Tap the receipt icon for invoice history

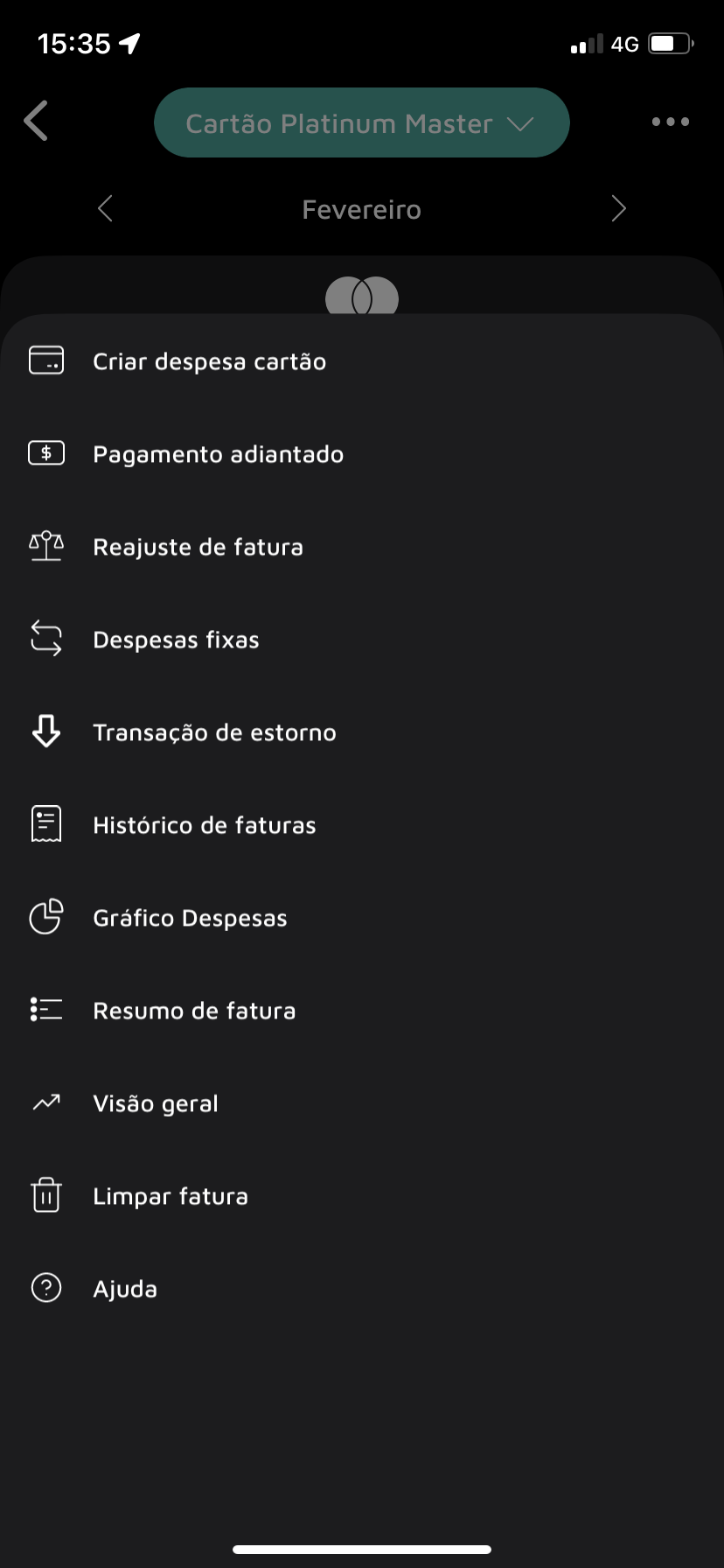point(46,824)
